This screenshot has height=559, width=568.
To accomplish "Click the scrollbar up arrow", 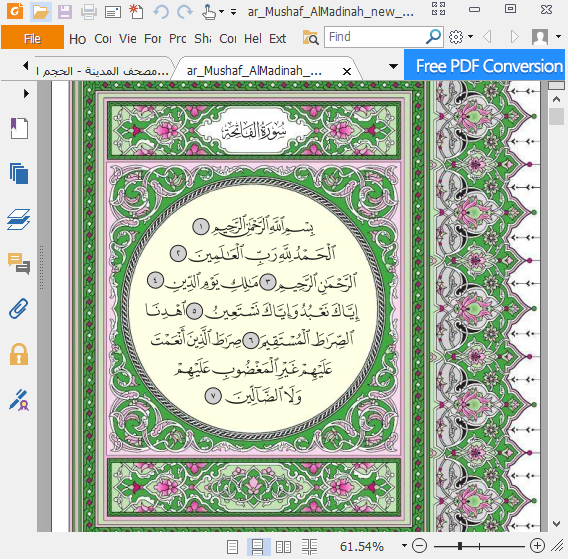I will tap(557, 99).
